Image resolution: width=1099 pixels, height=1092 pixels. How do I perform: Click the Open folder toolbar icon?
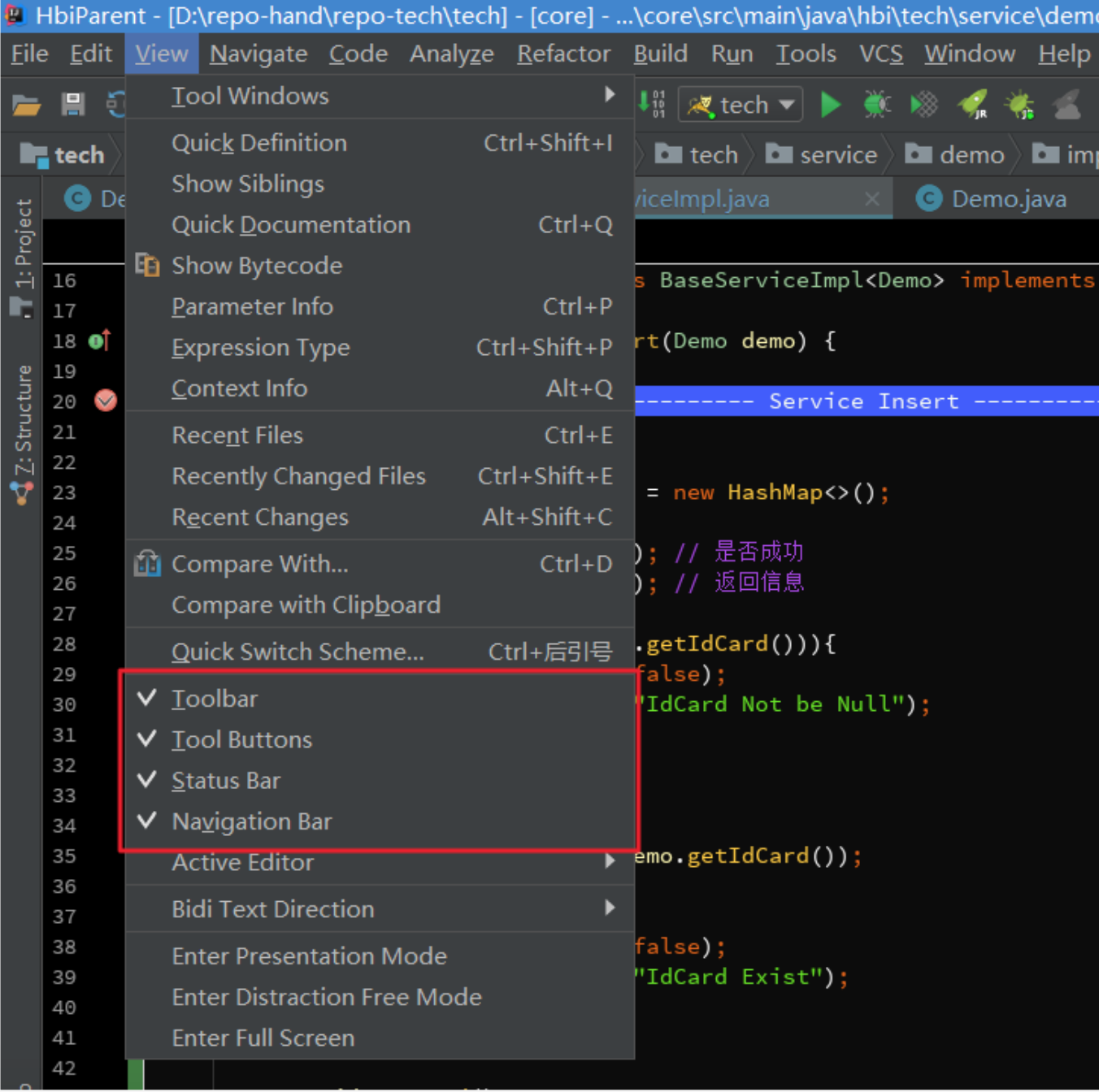click(x=26, y=105)
